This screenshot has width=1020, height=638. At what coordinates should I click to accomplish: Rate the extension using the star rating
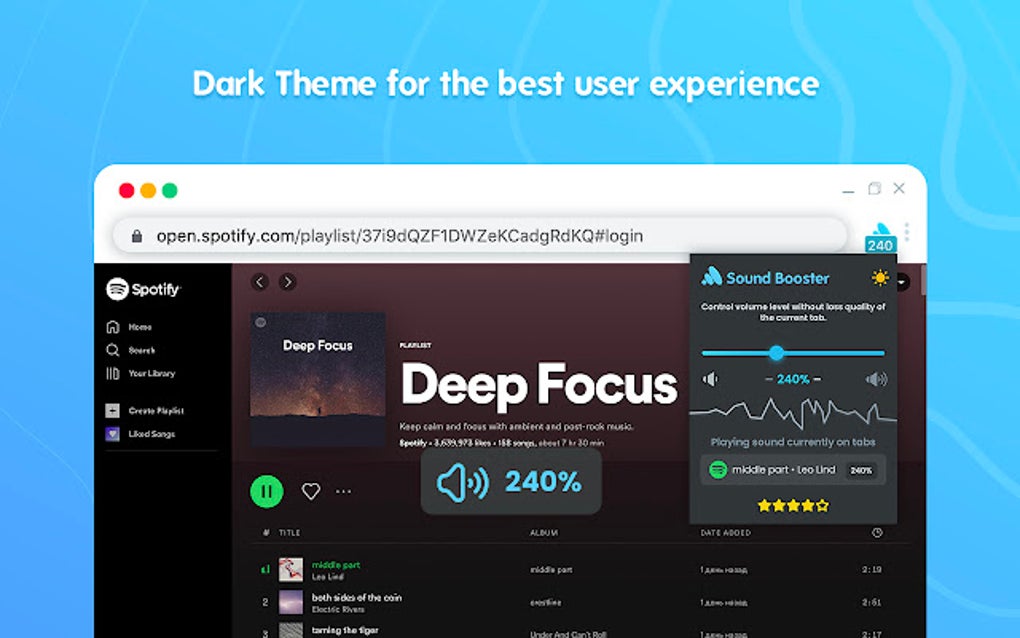click(793, 505)
